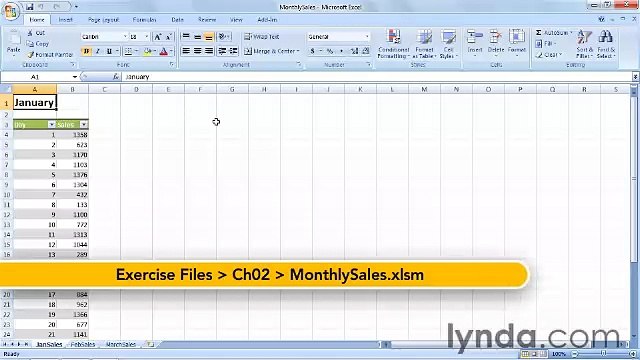Viewport: 640px width, 360px height.
Task: Click the Orientation text angle icon
Action: pyautogui.click(x=223, y=37)
